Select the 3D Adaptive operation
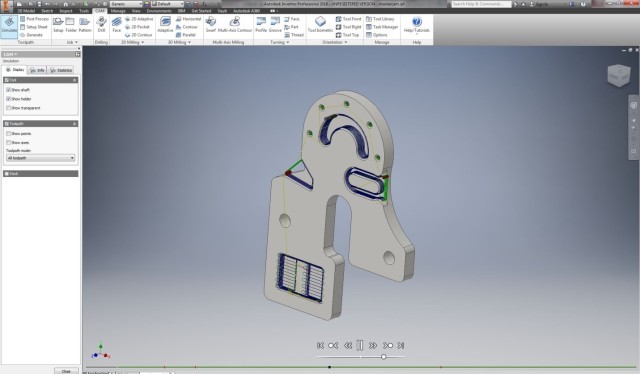This screenshot has width=640, height=374. tap(165, 24)
